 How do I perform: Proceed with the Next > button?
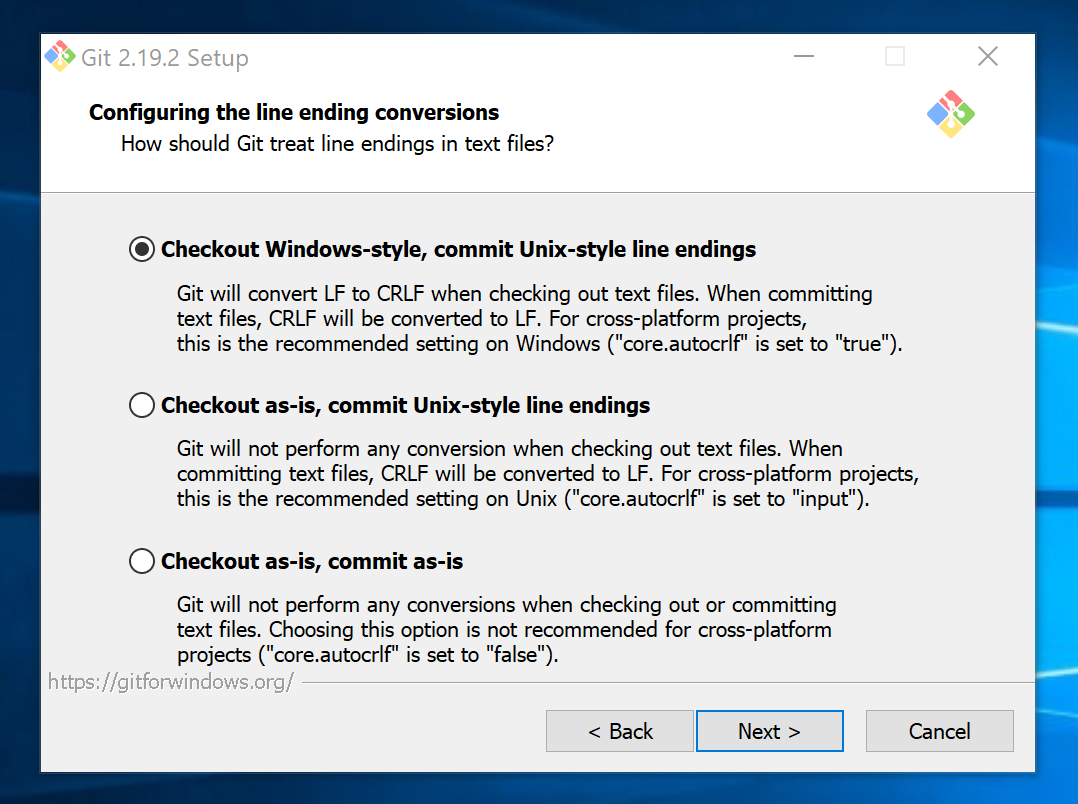(770, 731)
